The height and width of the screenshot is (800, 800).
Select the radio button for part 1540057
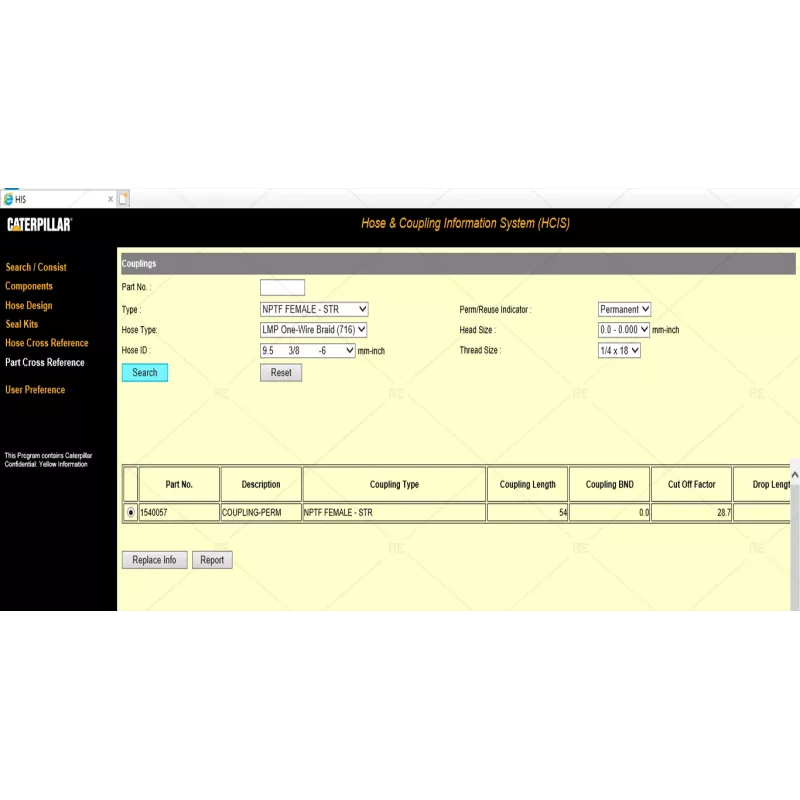tap(130, 511)
